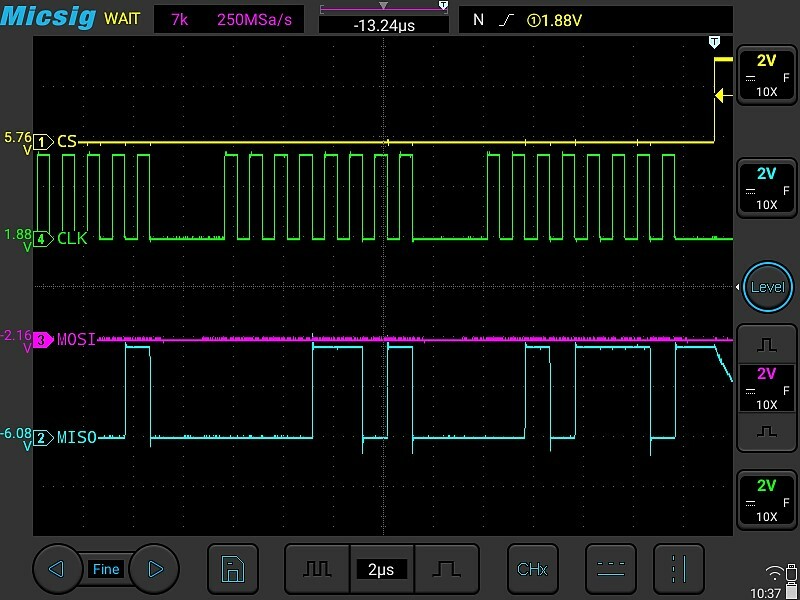Click the multi-pulse timebase increase icon
800x600 pixels.
(x=317, y=569)
